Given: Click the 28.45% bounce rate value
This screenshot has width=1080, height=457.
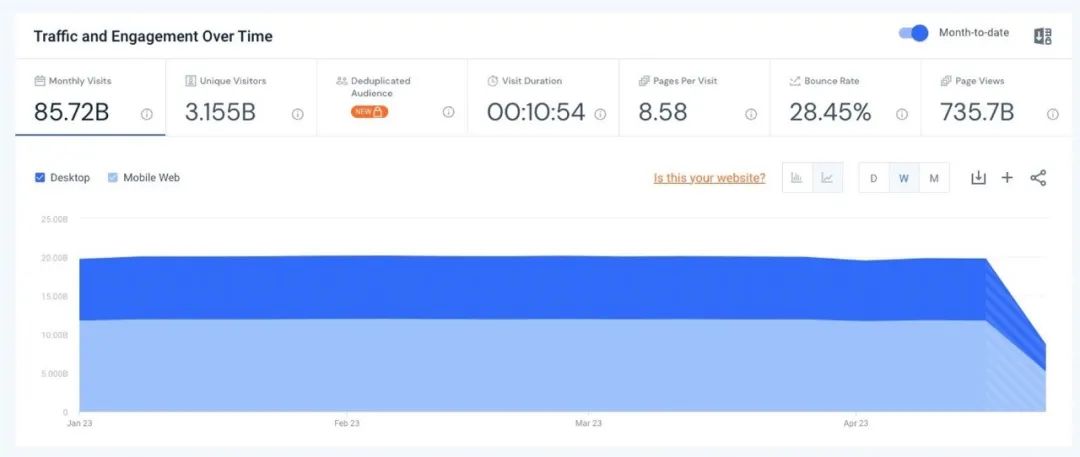Looking at the screenshot, I should [x=831, y=112].
